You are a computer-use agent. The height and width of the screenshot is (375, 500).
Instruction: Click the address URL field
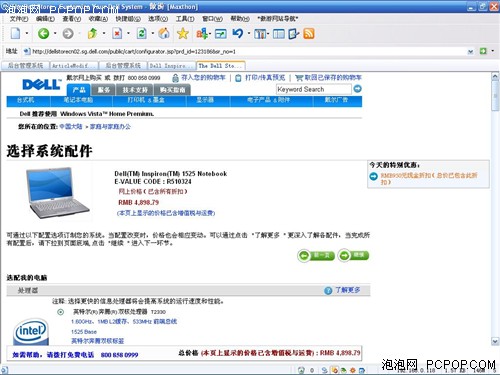248,51
